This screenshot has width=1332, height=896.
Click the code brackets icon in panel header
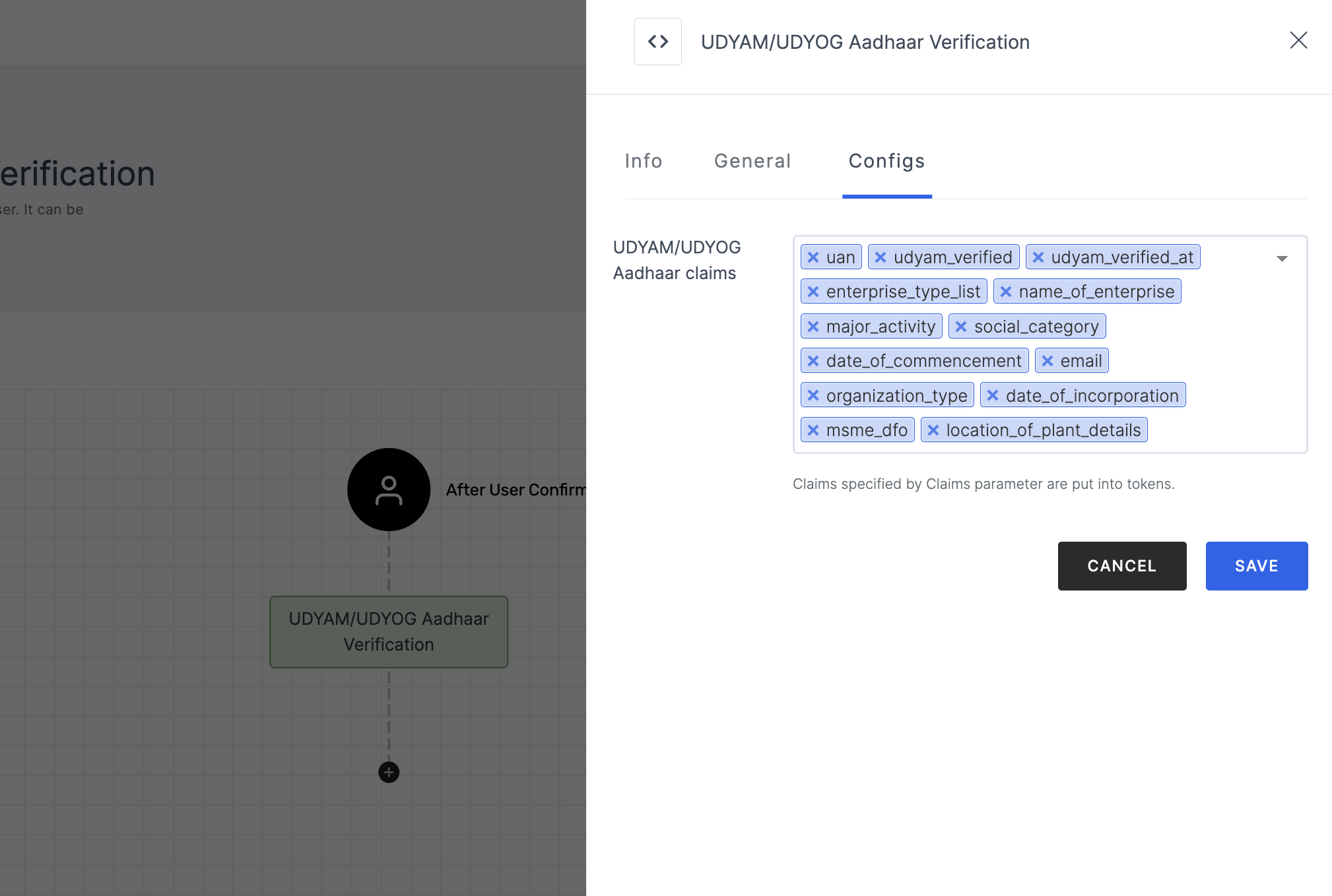coord(658,42)
